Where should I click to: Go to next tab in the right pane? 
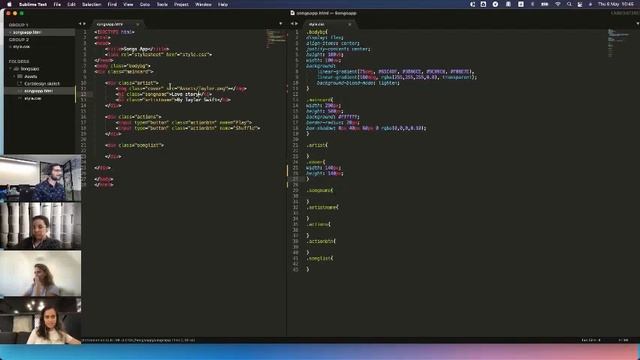pos(296,24)
